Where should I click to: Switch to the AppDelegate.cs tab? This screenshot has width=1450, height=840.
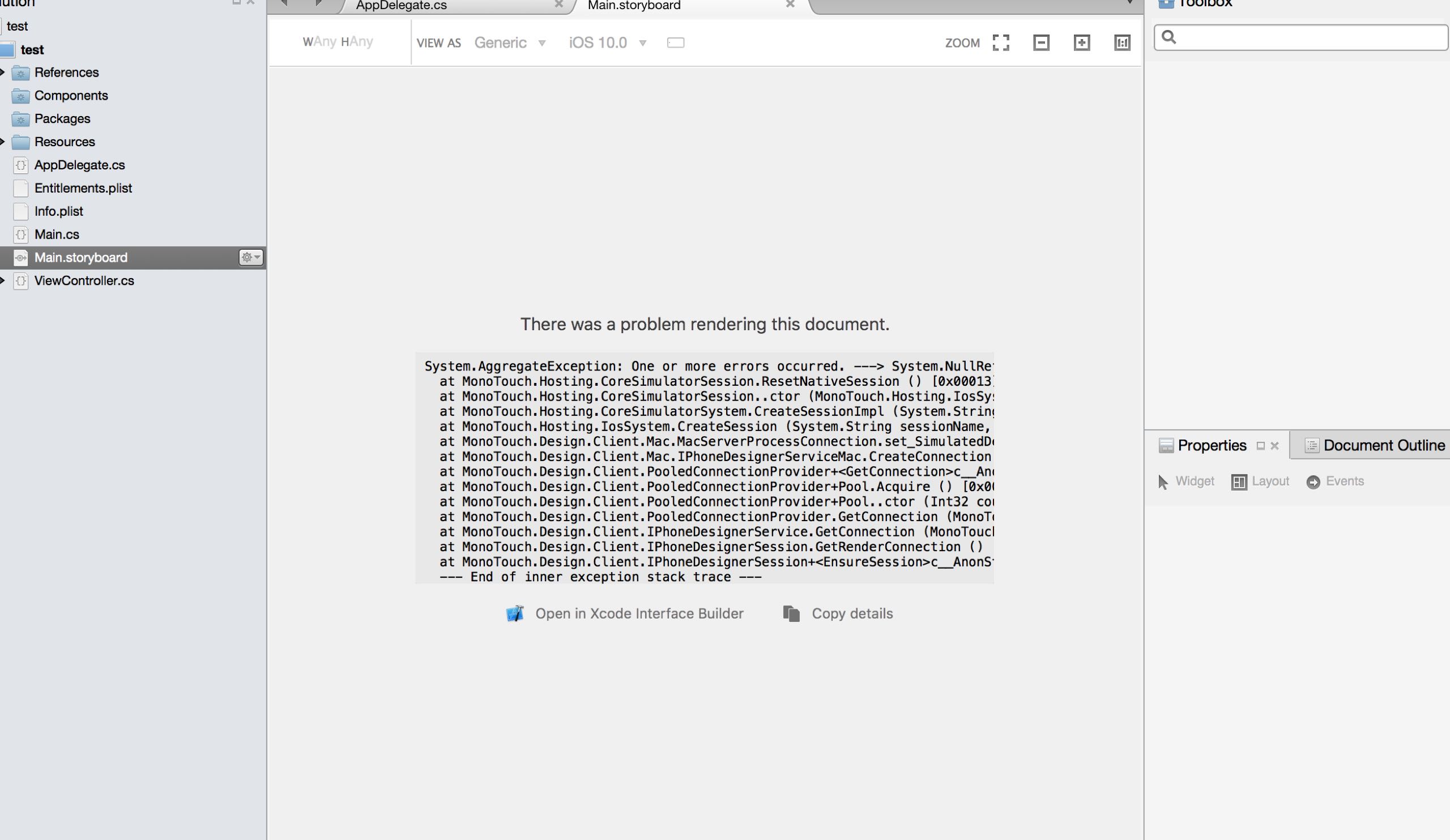[401, 6]
